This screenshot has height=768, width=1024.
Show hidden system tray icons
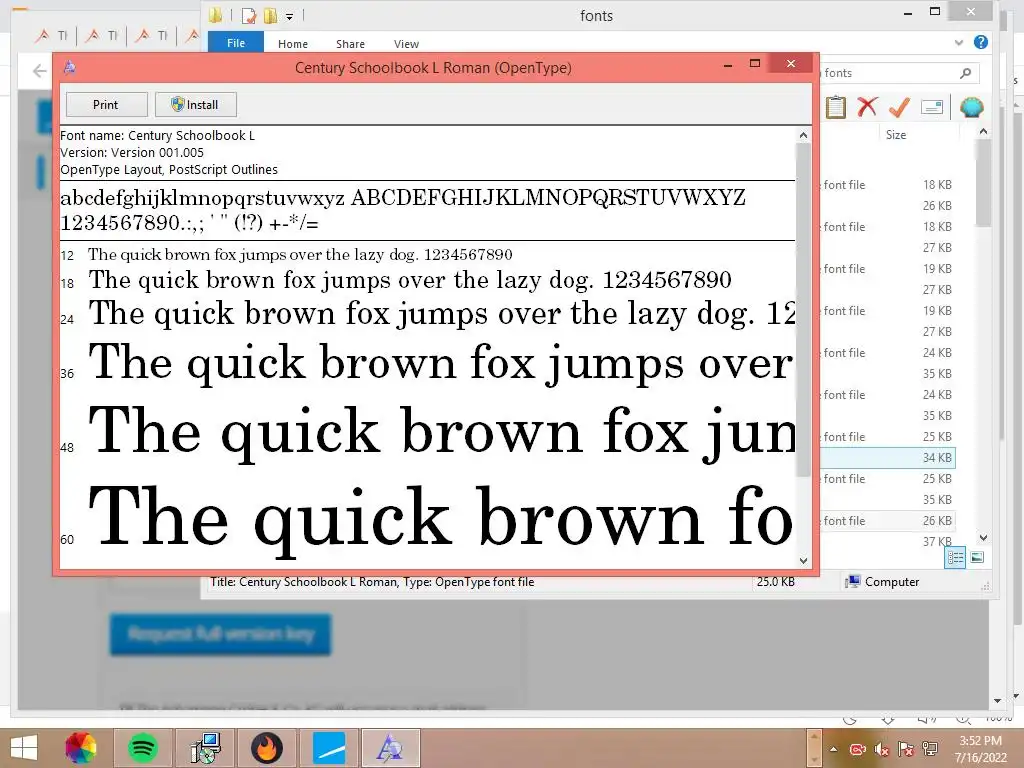click(x=833, y=749)
